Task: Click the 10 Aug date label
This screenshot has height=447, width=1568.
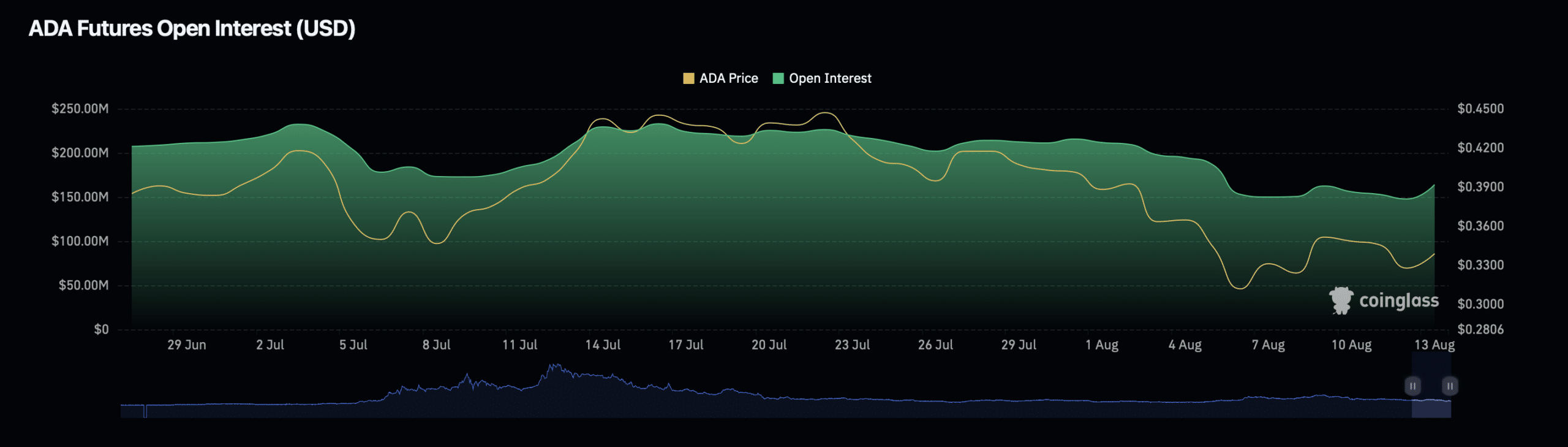Action: tap(1352, 345)
